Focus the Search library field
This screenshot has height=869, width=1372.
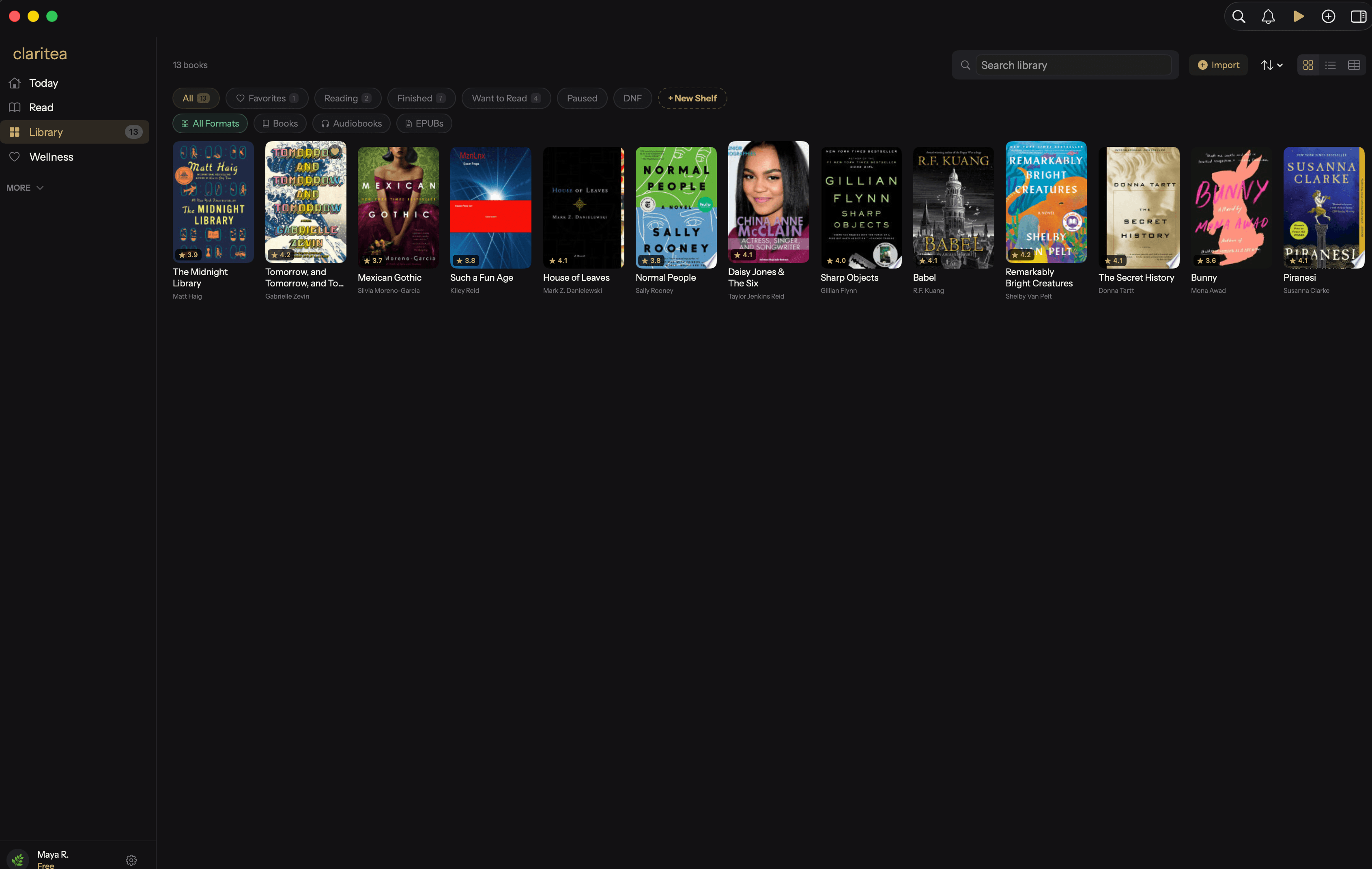1073,66
